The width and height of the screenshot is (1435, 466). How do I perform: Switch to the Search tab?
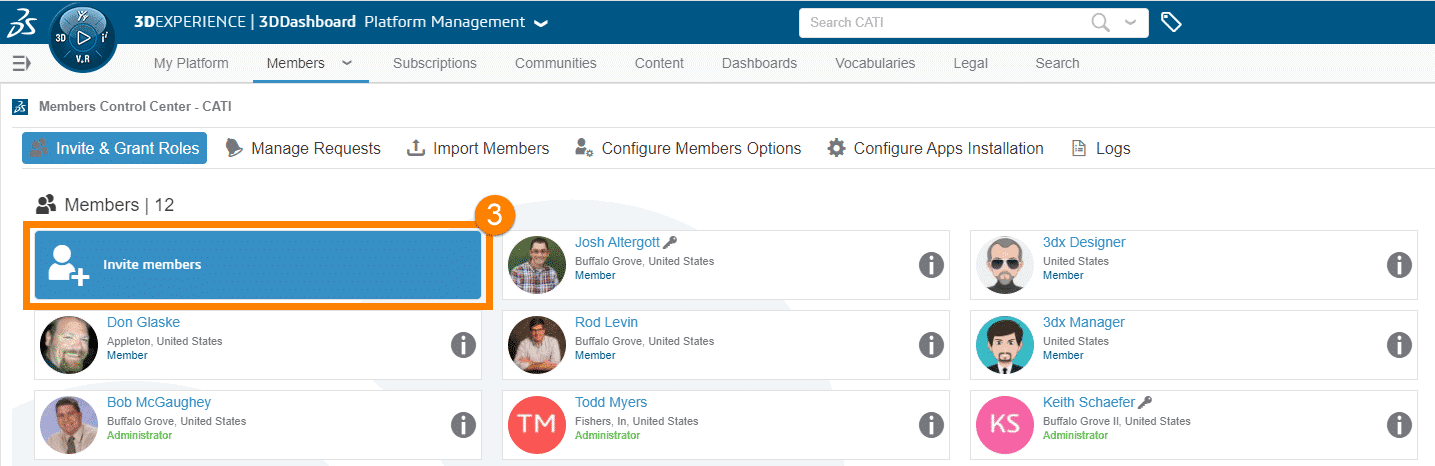[x=1057, y=63]
